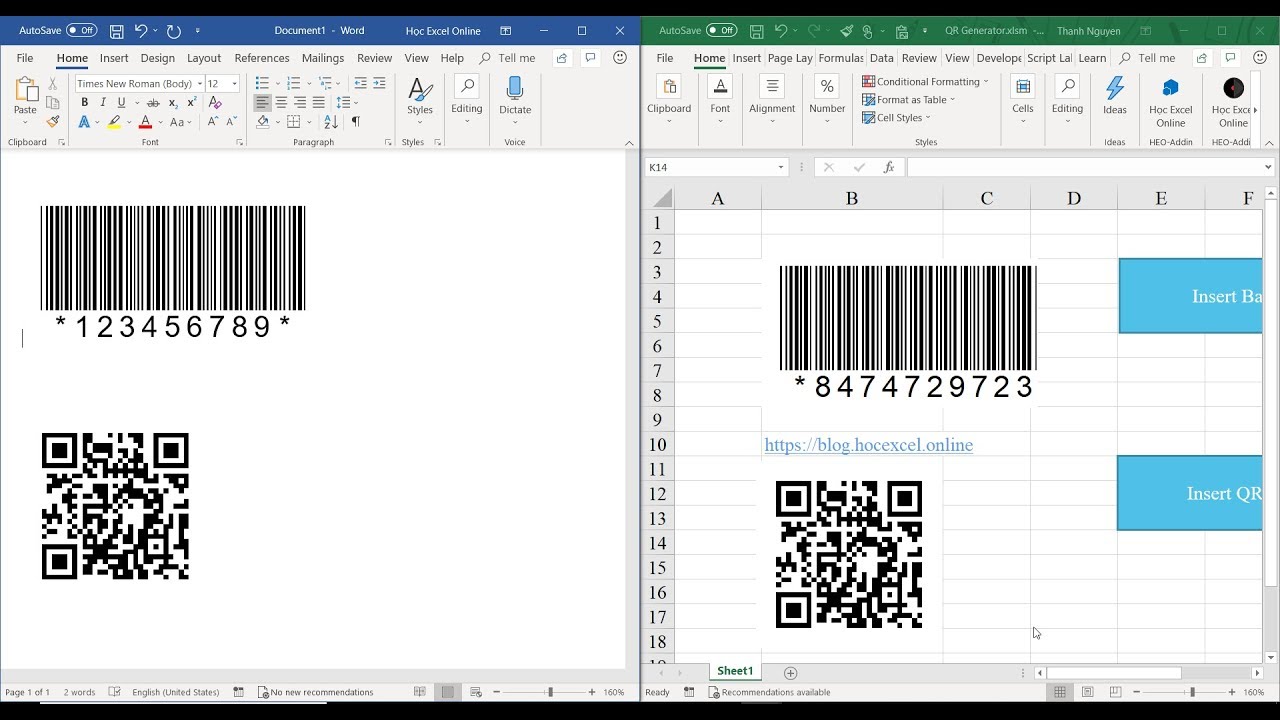Click the Superscript icon in Word
The image size is (1280, 720).
[x=191, y=102]
